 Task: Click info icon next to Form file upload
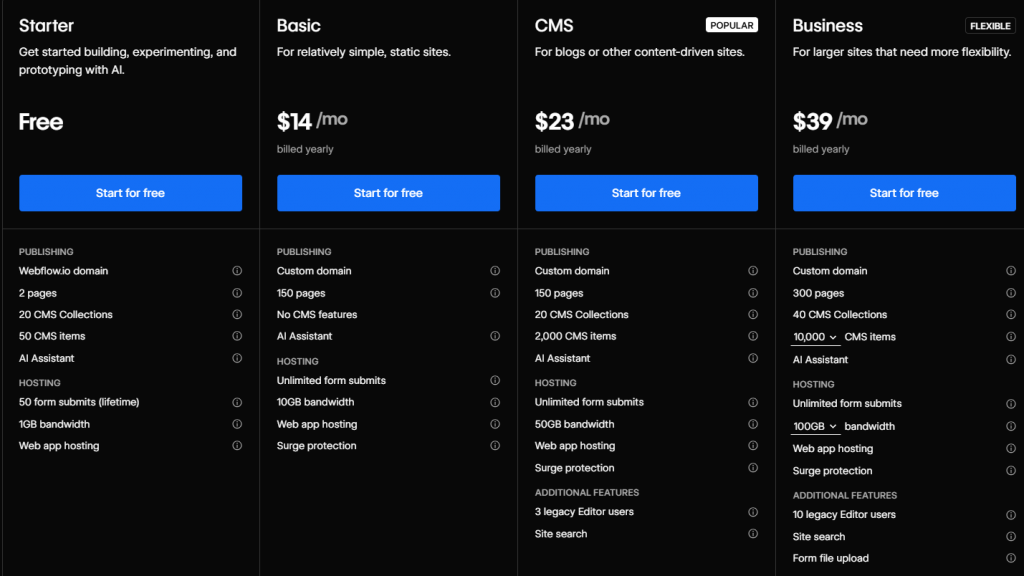pos(1011,558)
